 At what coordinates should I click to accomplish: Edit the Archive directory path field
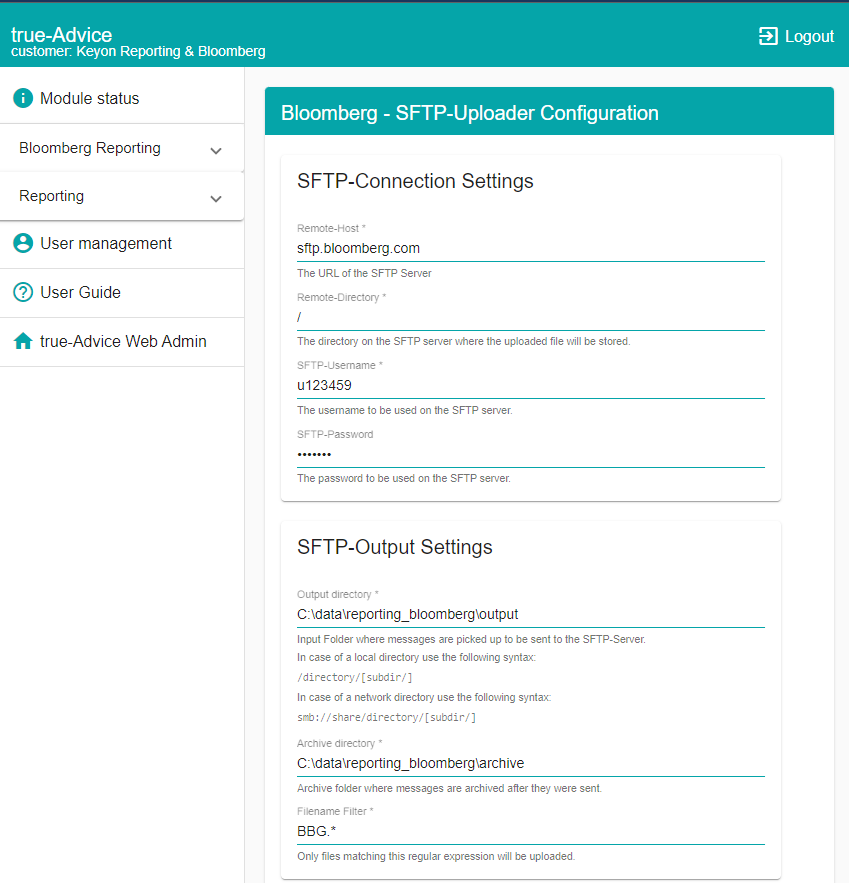point(530,764)
